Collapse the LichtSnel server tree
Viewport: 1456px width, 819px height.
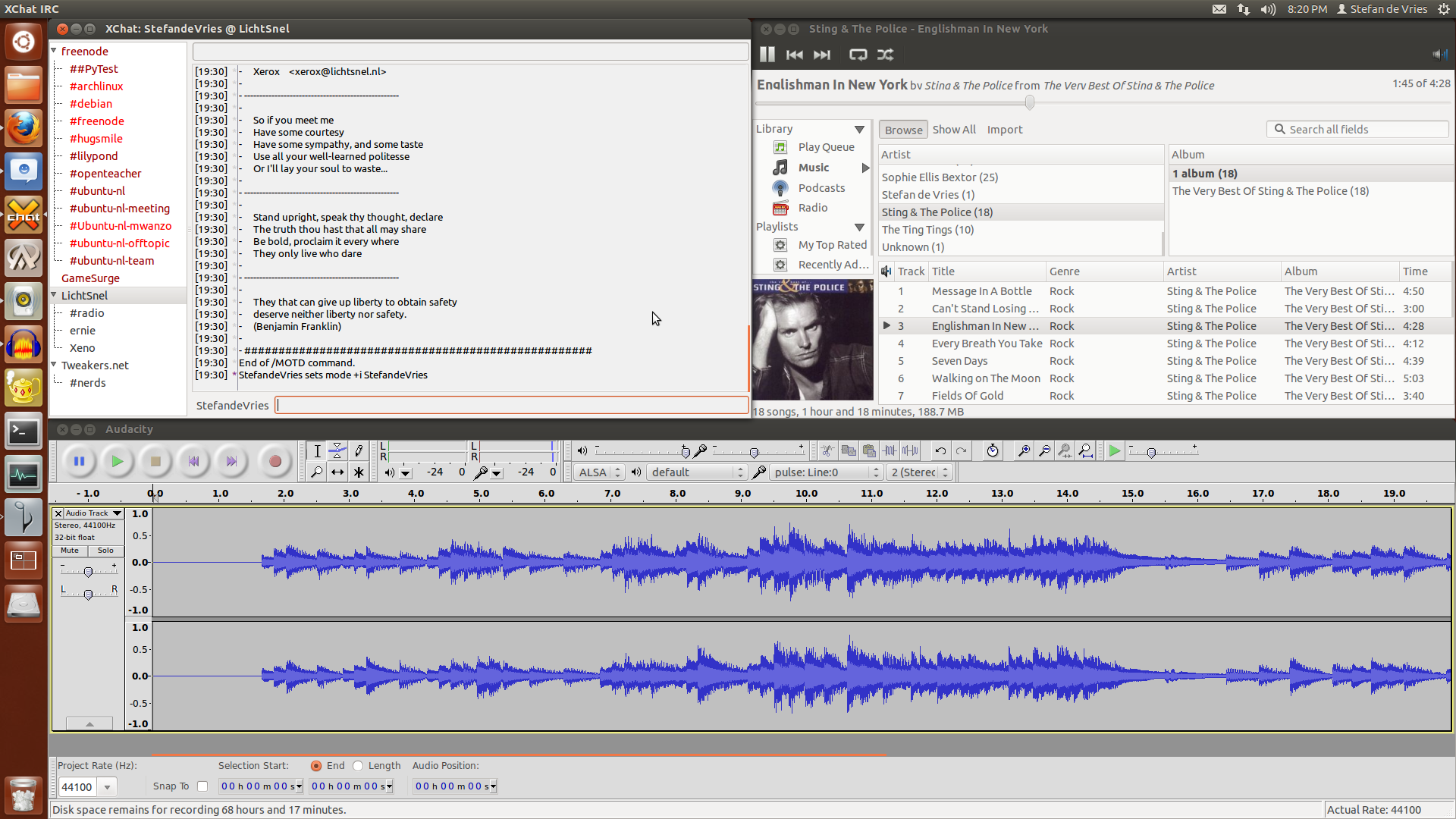(x=54, y=295)
